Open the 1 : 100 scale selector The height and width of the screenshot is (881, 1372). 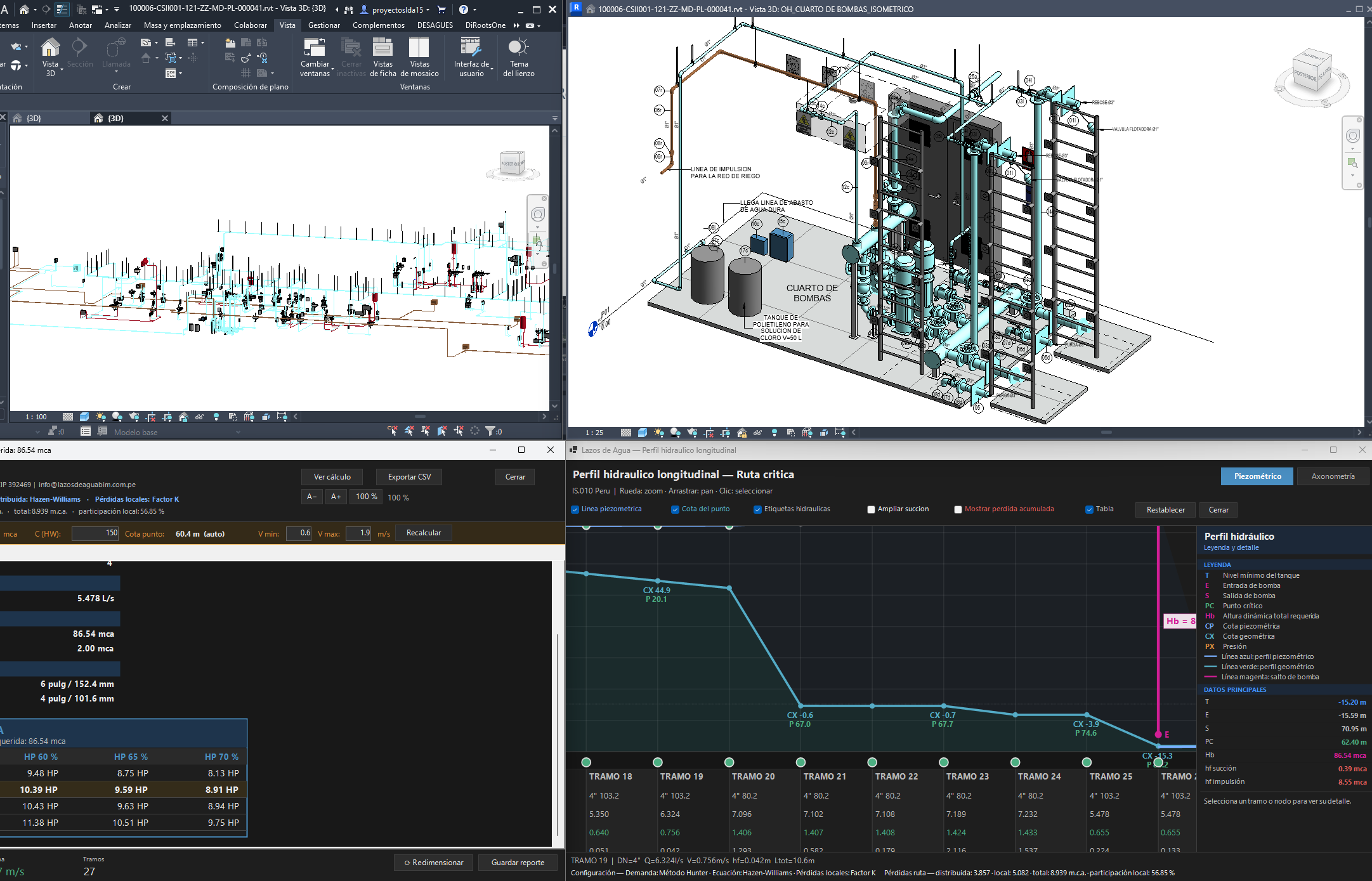pos(36,417)
